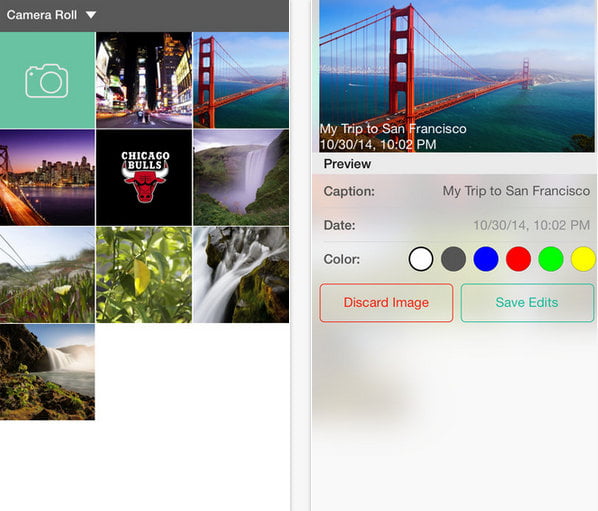Viewport: 598px width, 511px height.
Task: Select the Times Square night photo thumbnail
Action: pos(144,80)
